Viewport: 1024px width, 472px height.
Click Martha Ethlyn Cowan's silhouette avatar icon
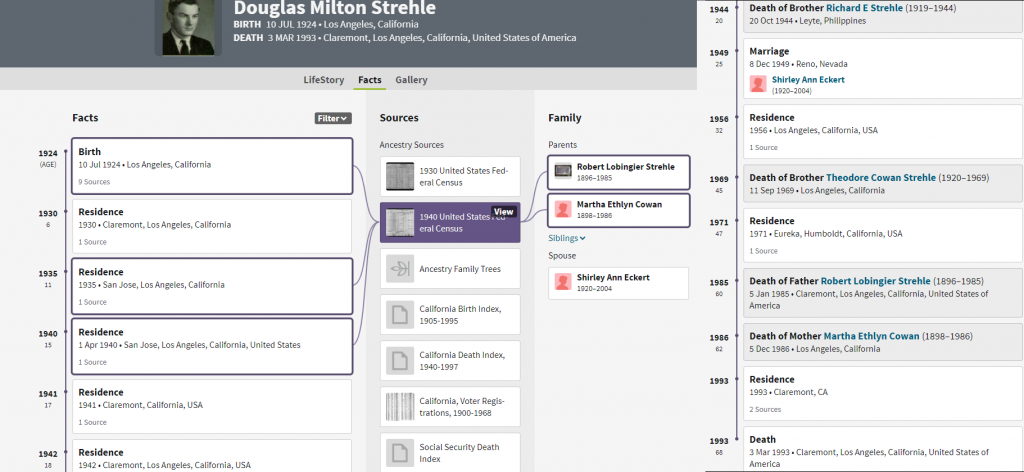[x=563, y=209]
